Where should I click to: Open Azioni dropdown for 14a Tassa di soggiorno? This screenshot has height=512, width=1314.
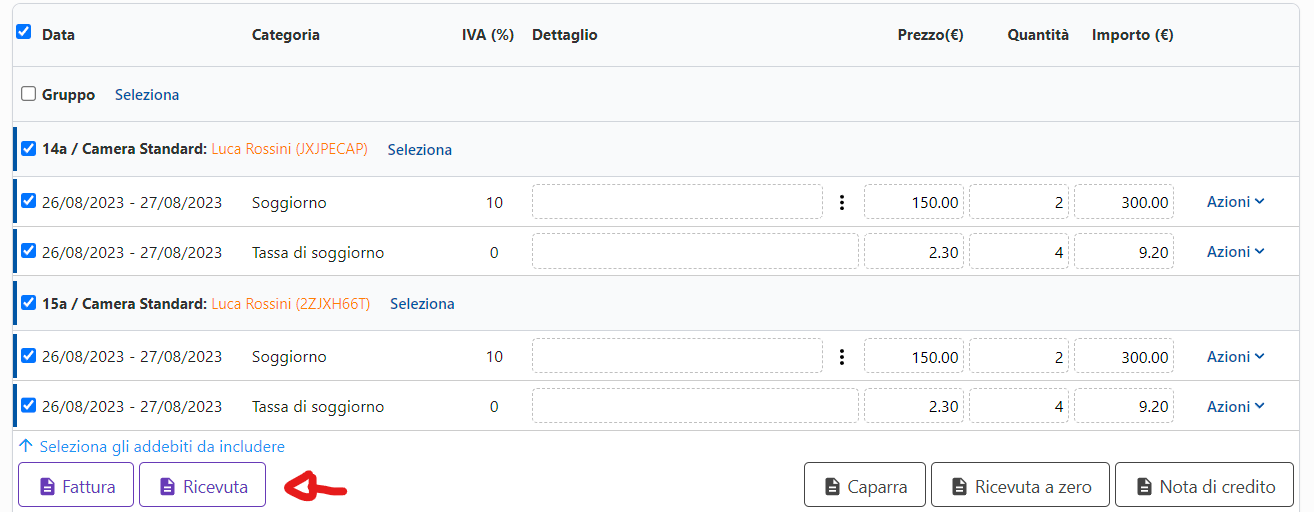click(x=1235, y=252)
